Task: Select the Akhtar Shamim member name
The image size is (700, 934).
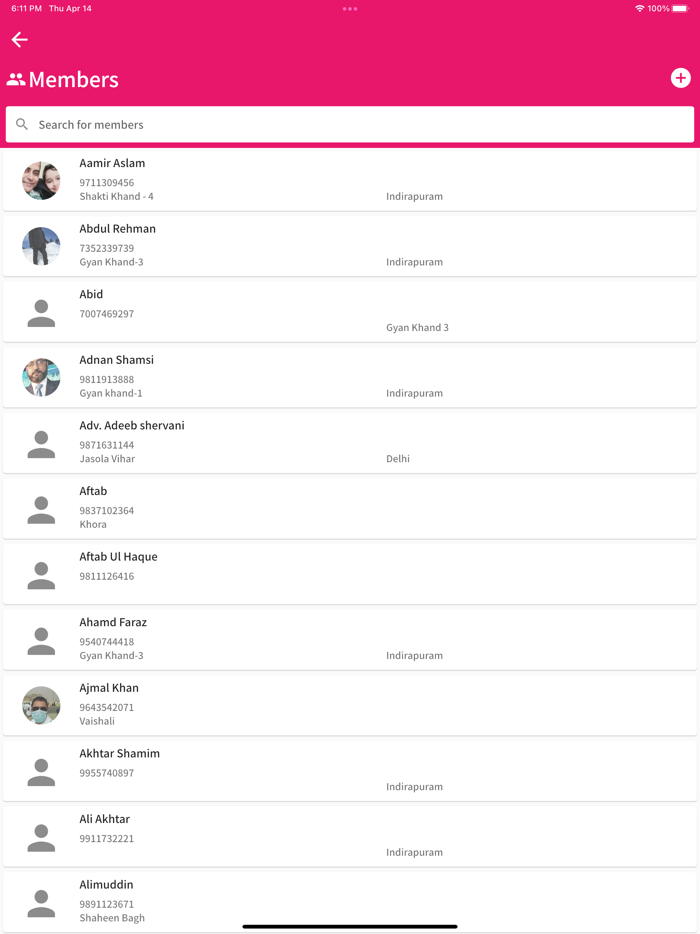Action: (120, 754)
